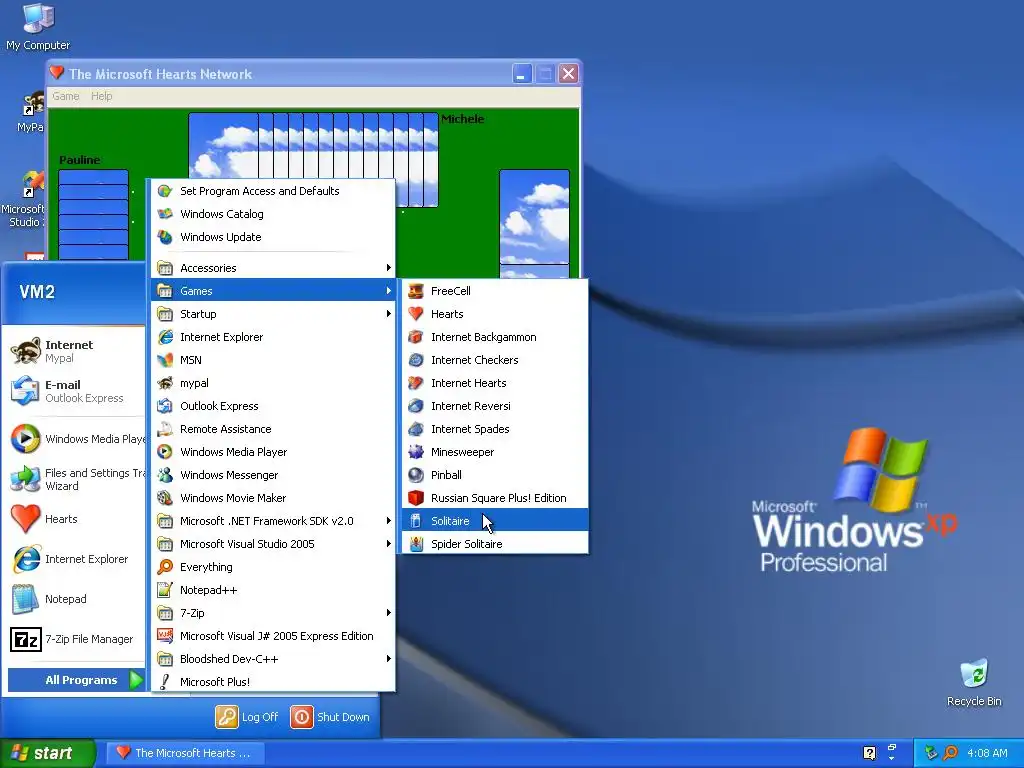Launch Solitaire from the Games submenu

click(x=495, y=520)
